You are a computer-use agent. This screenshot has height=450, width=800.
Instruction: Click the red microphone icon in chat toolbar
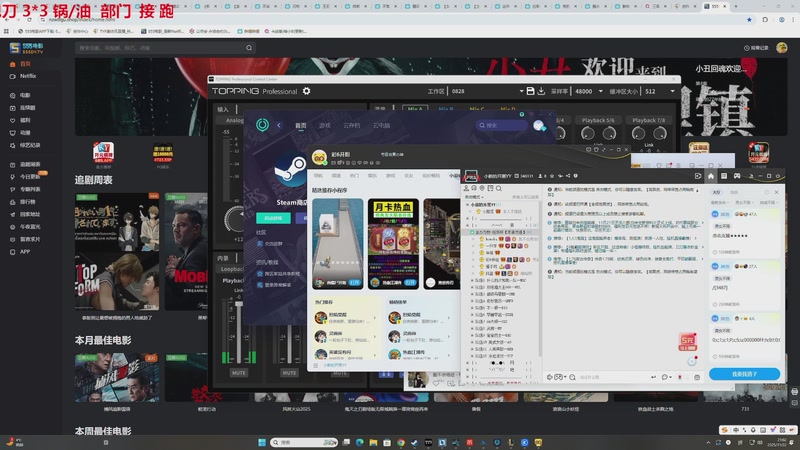(680, 377)
